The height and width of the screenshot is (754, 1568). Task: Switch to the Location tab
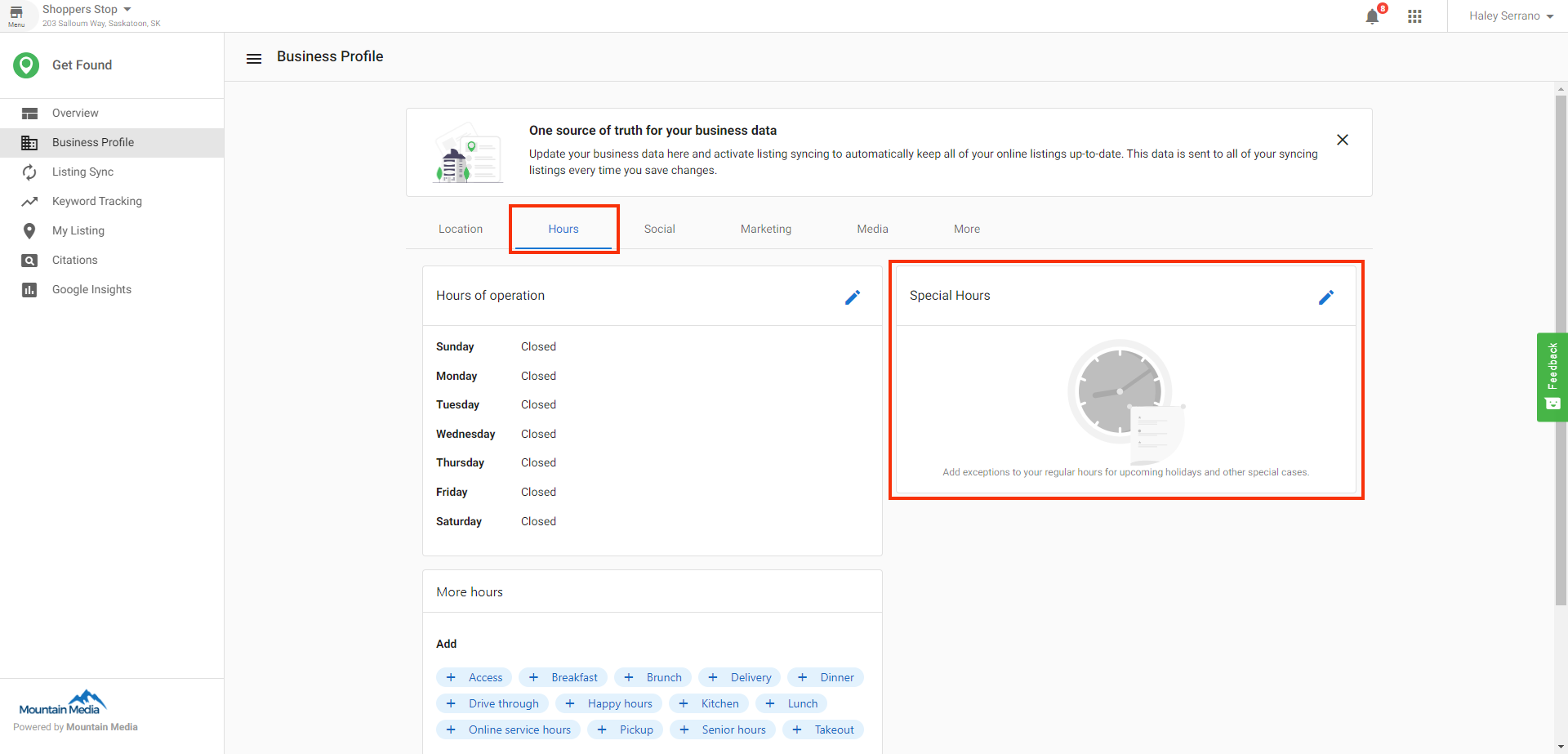461,229
